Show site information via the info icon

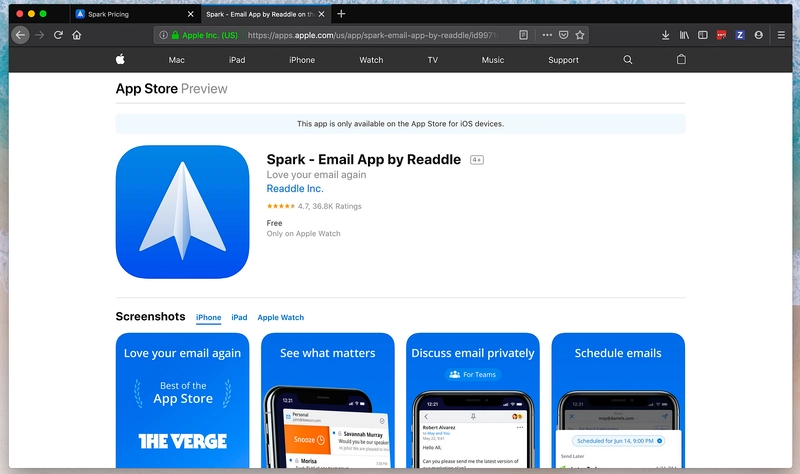(163, 35)
